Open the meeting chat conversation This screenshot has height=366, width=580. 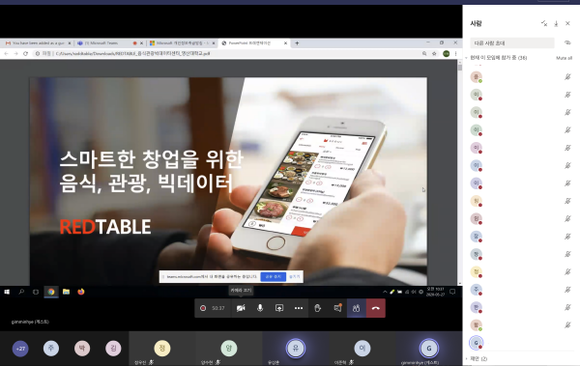337,308
